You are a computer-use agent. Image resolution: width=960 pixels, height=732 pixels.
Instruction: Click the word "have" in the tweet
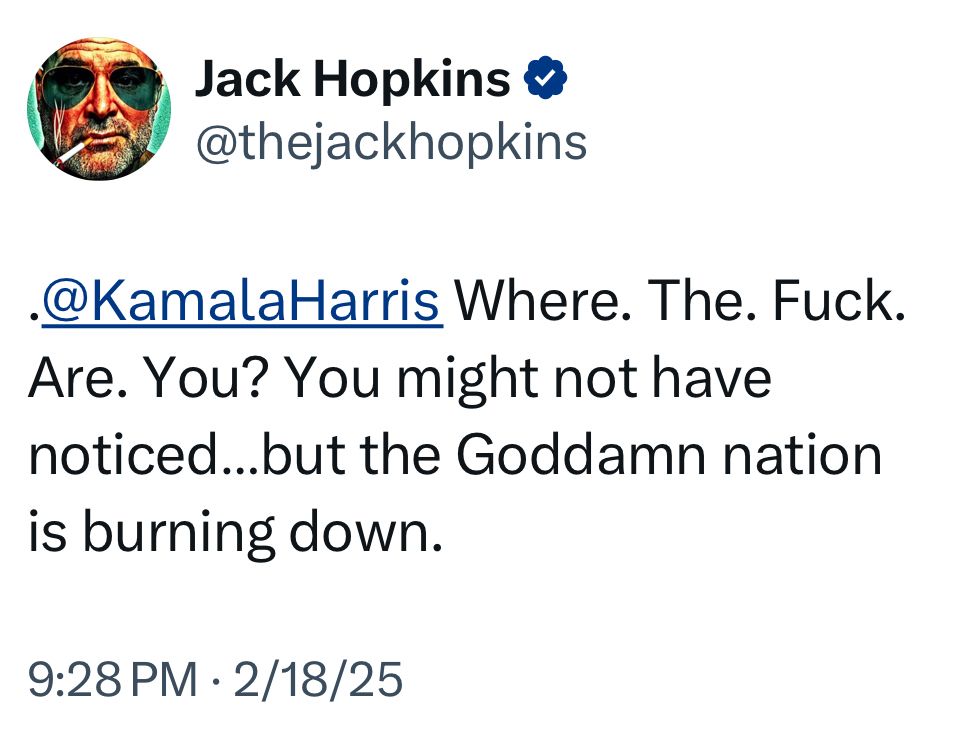click(717, 378)
